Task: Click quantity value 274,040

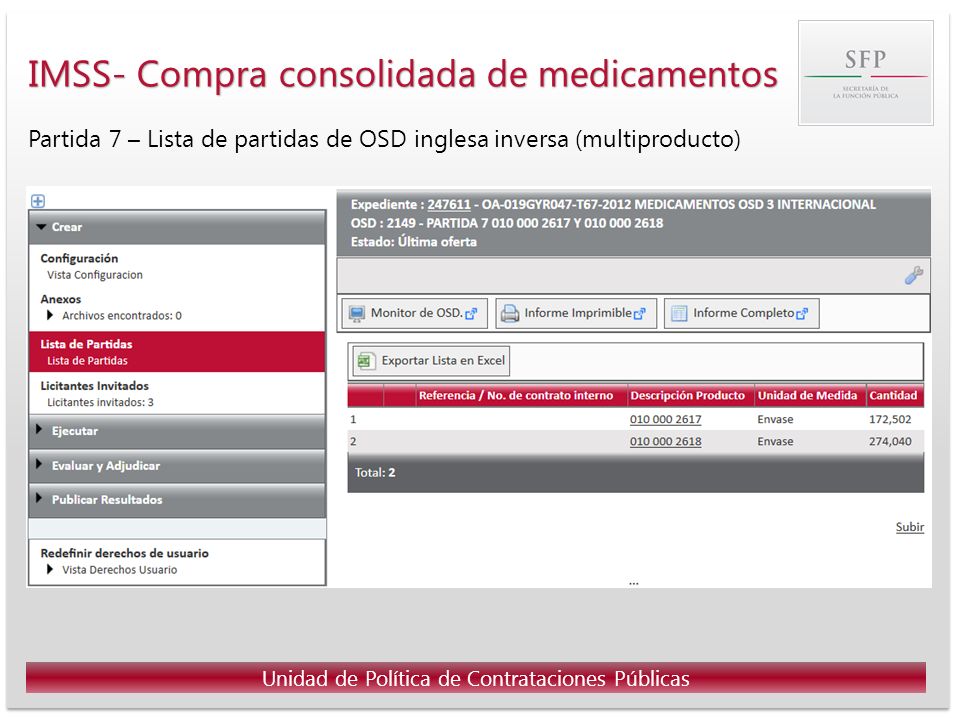Action: (x=890, y=441)
